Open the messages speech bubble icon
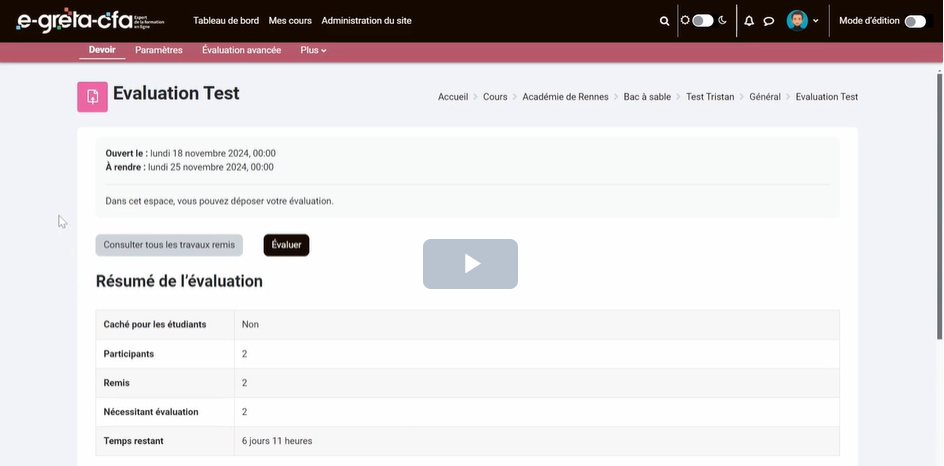Screen dimensions: 944x466 click(x=769, y=21)
